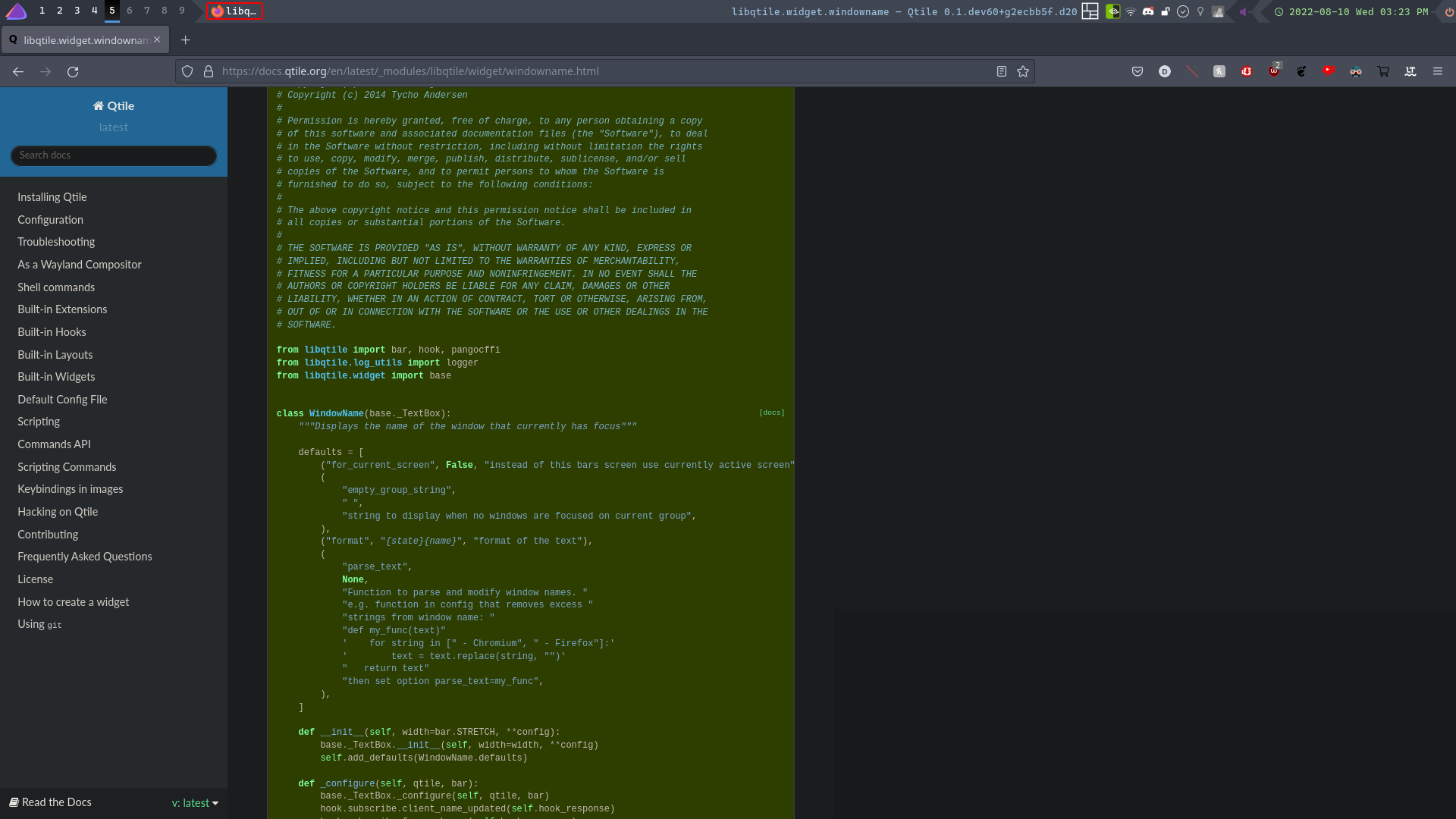
Task: Click the red-slash disabled extension icon
Action: (1192, 71)
